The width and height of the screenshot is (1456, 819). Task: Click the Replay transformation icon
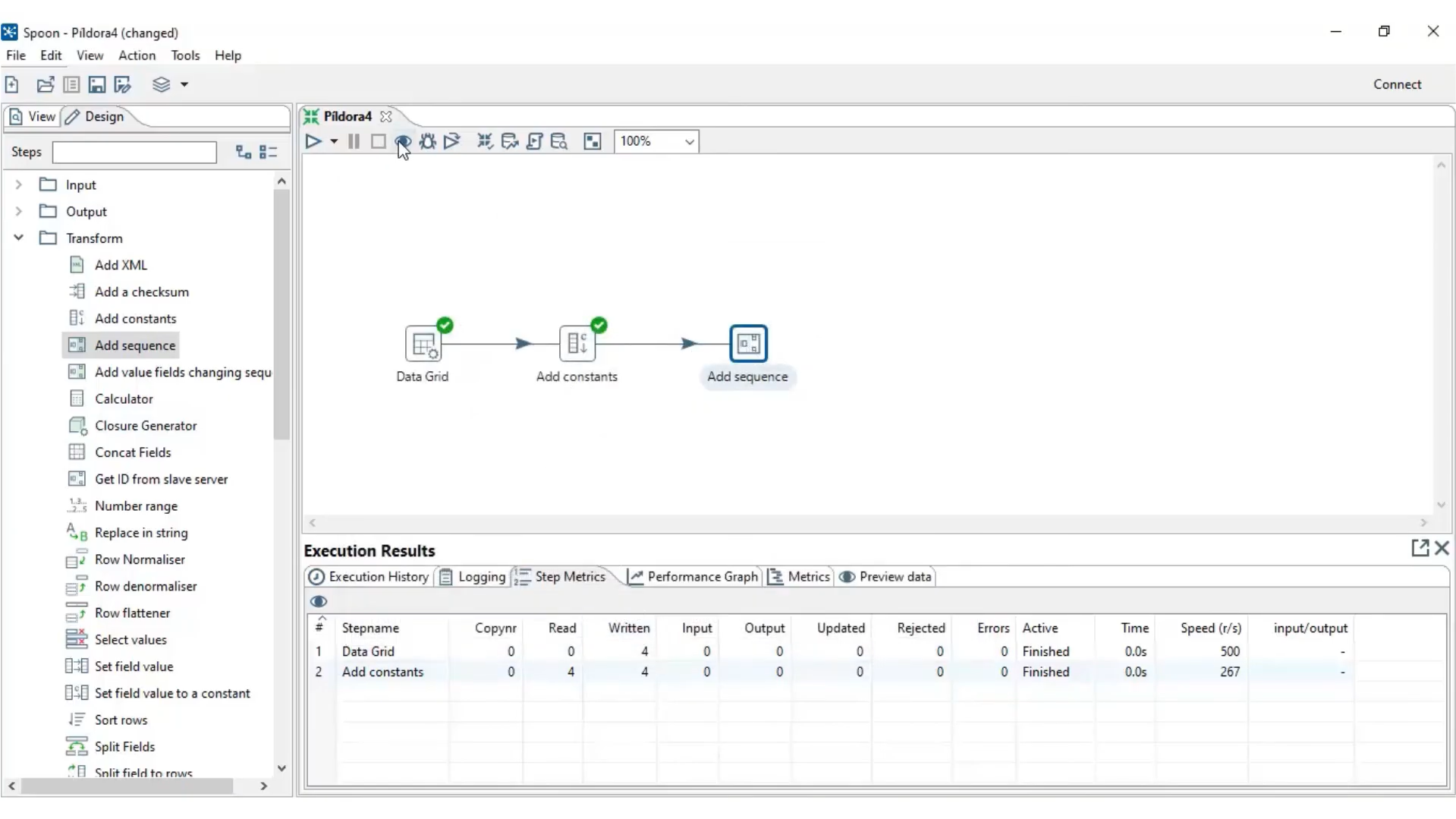pos(452,141)
